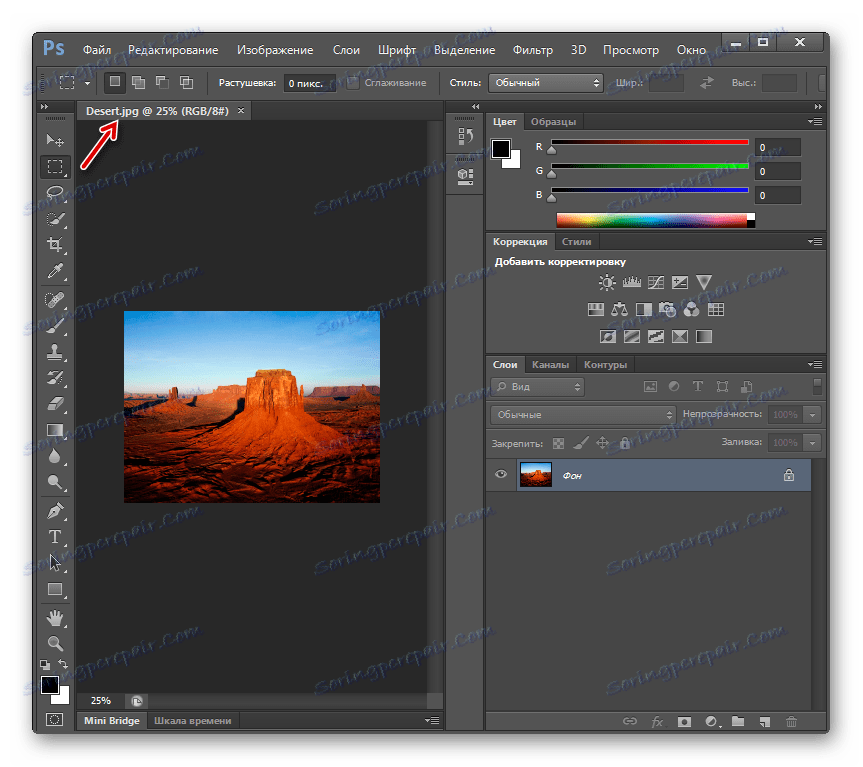Add Color Balance adjustment

pos(619,310)
